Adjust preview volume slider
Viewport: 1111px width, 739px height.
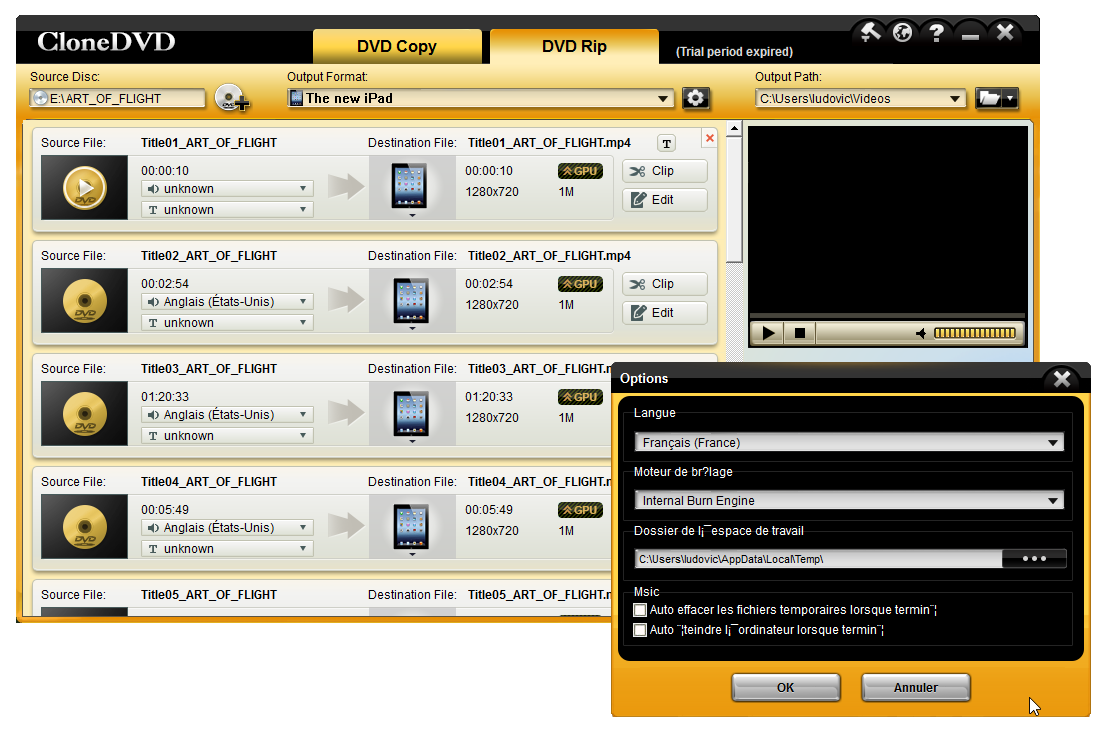975,333
